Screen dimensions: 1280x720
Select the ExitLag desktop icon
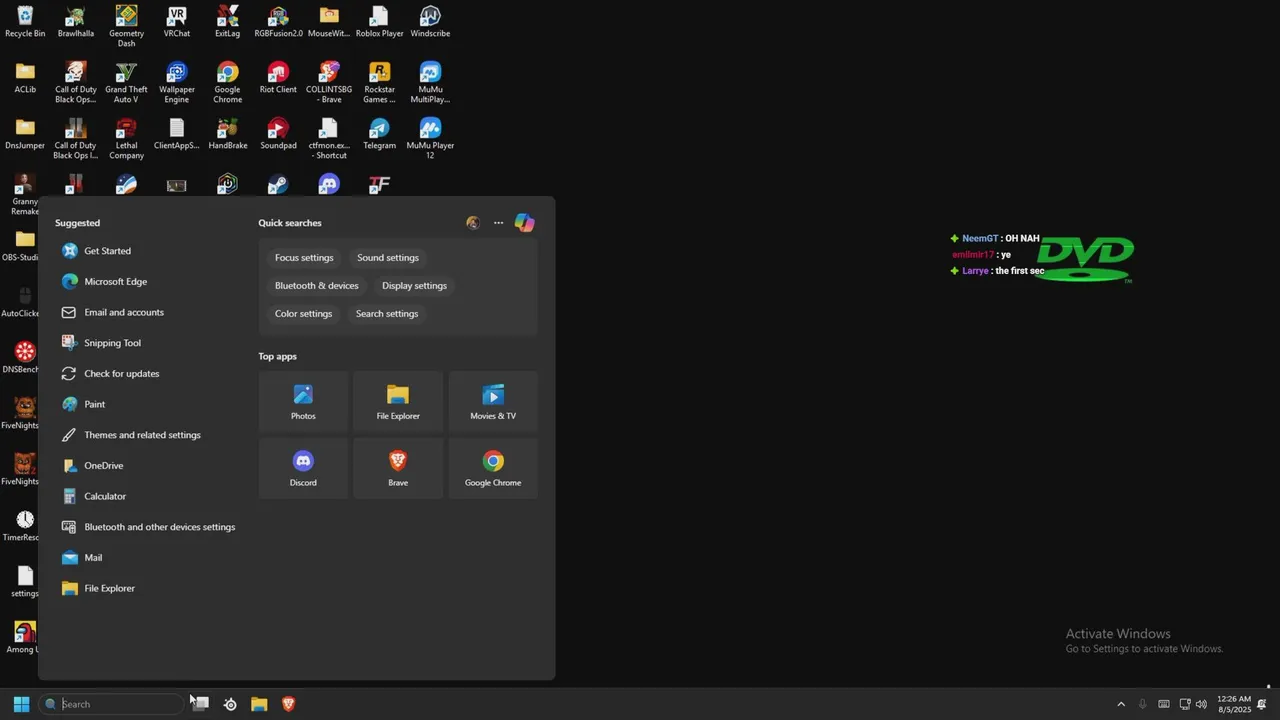click(x=227, y=22)
